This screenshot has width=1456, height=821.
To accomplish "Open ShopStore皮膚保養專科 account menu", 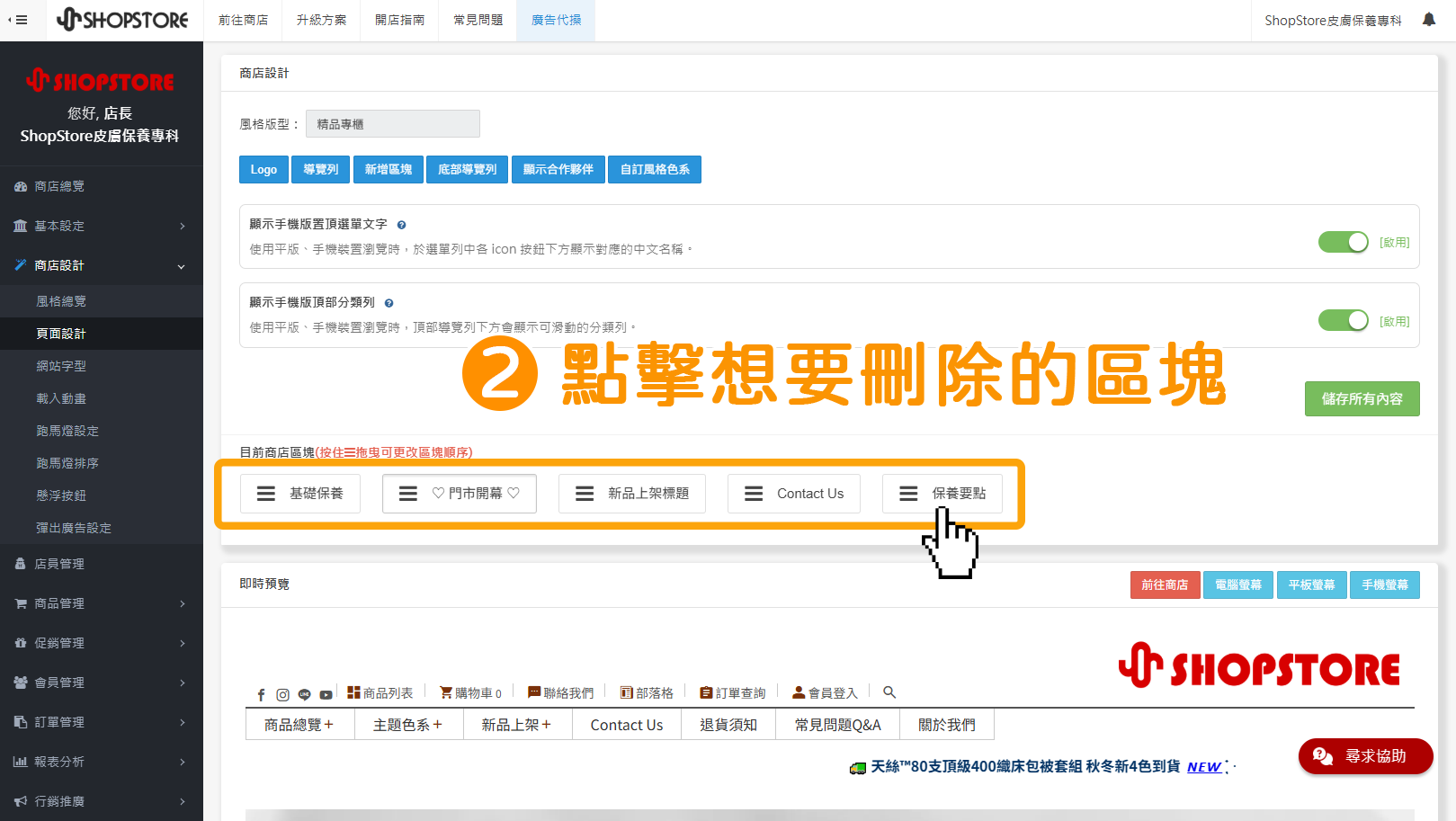I will [x=1333, y=20].
